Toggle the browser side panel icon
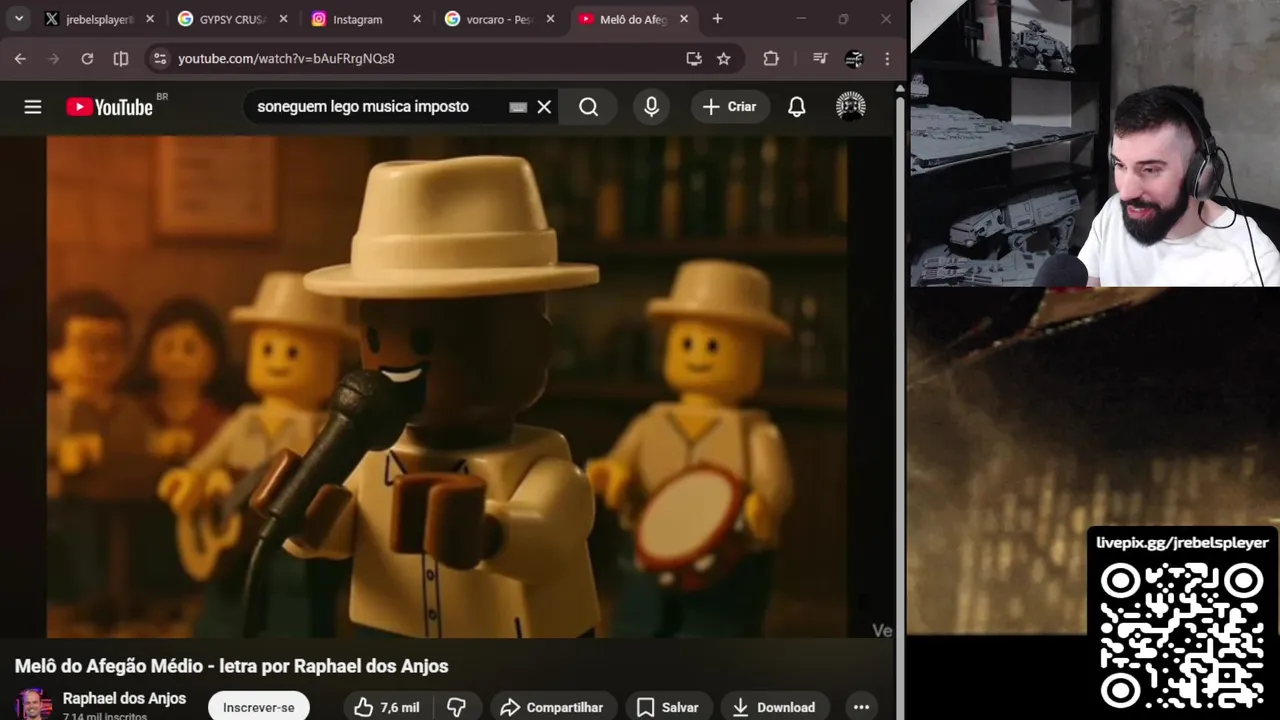The width and height of the screenshot is (1280, 720). [121, 59]
